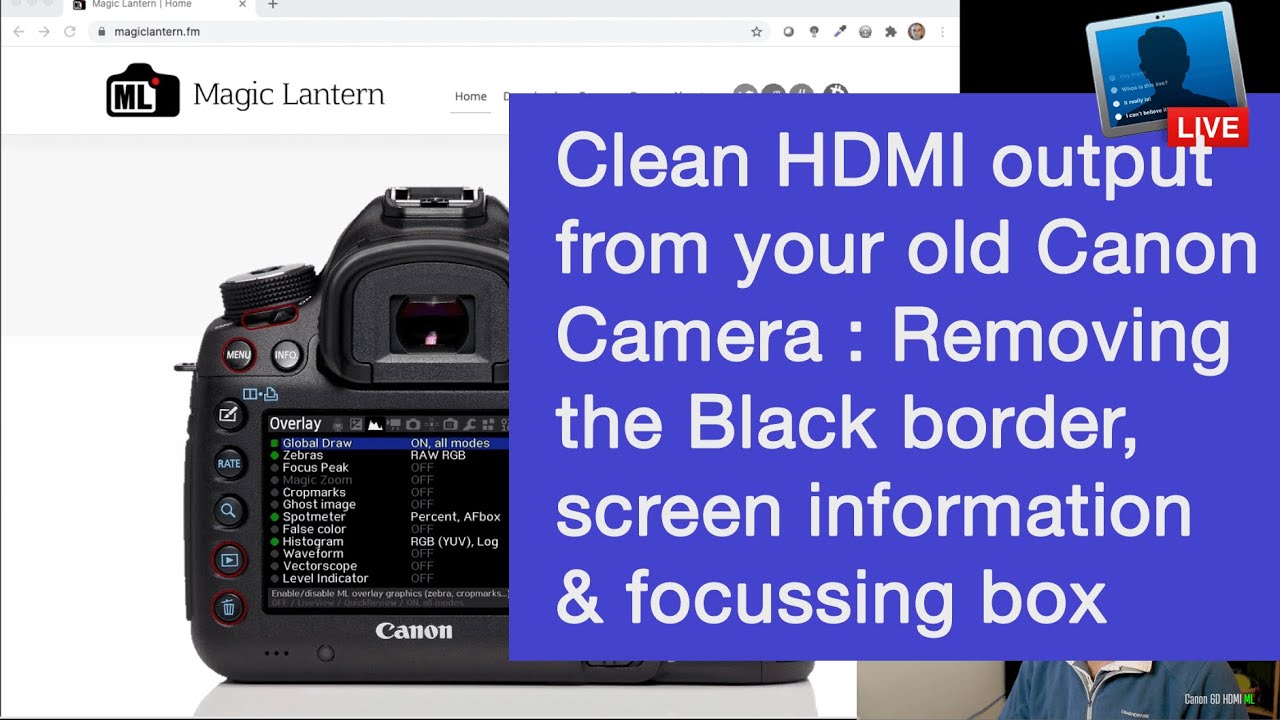Click the Global Draw row

389,443
